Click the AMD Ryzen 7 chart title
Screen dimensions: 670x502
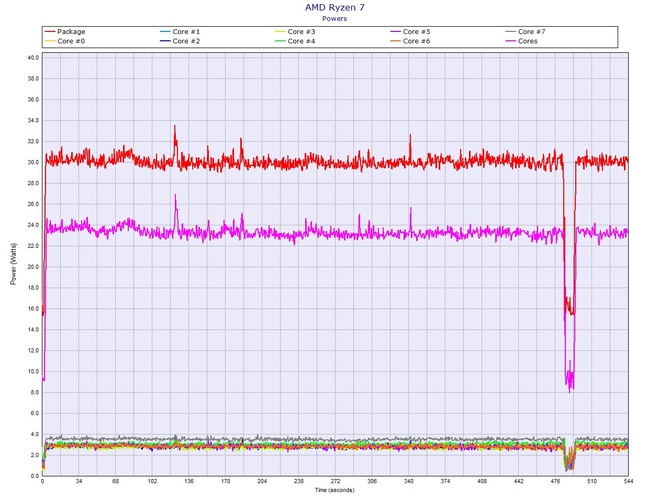[x=335, y=7]
